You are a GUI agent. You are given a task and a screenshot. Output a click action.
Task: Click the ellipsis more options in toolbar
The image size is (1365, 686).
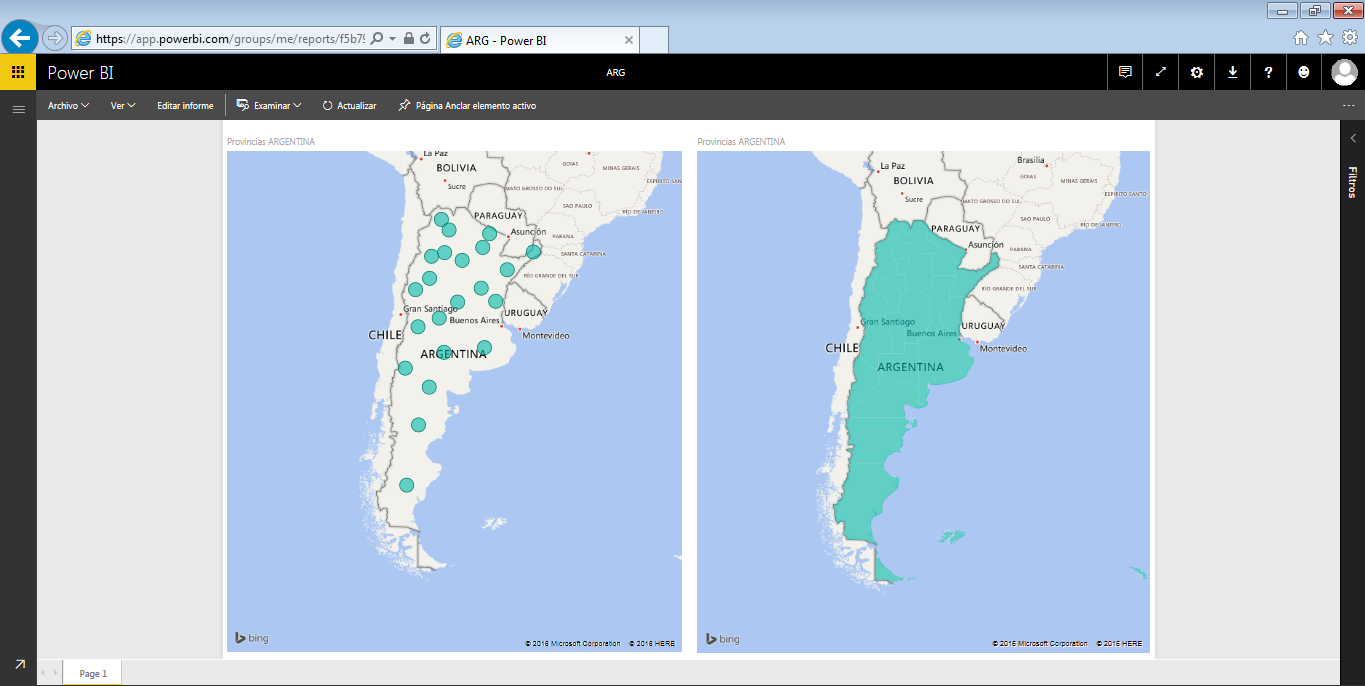click(x=1348, y=105)
